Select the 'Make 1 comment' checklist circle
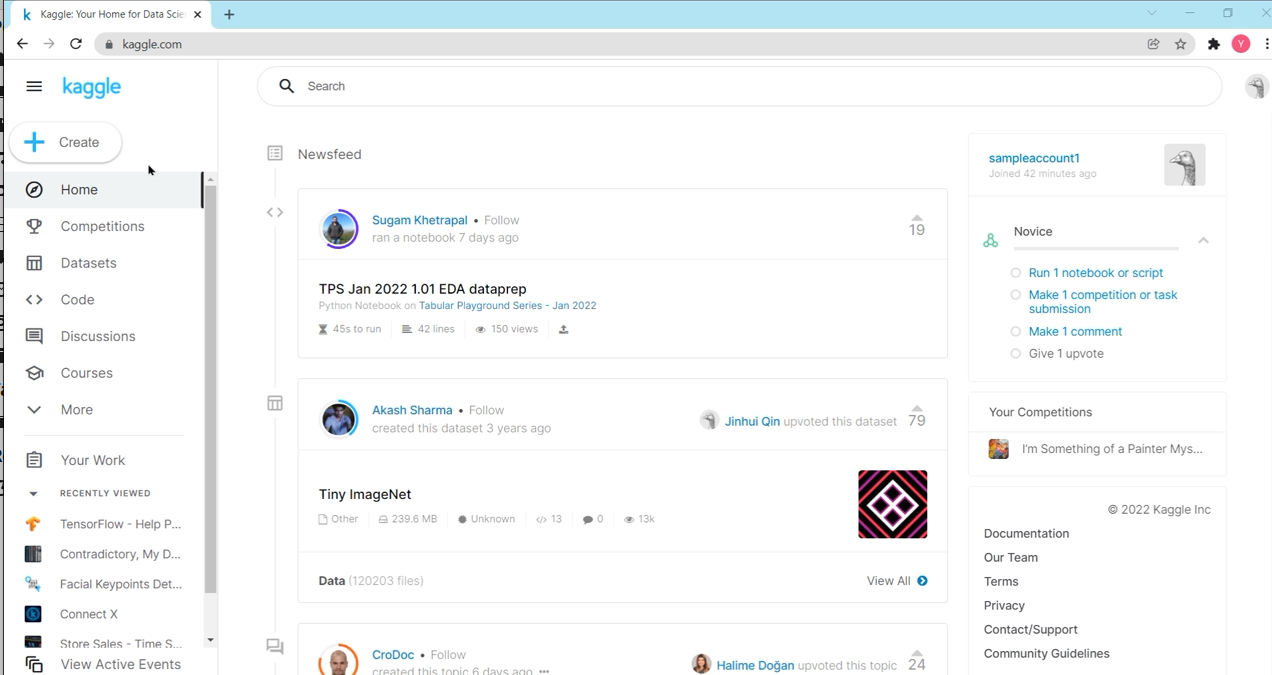Image resolution: width=1272 pixels, height=675 pixels. (1016, 332)
